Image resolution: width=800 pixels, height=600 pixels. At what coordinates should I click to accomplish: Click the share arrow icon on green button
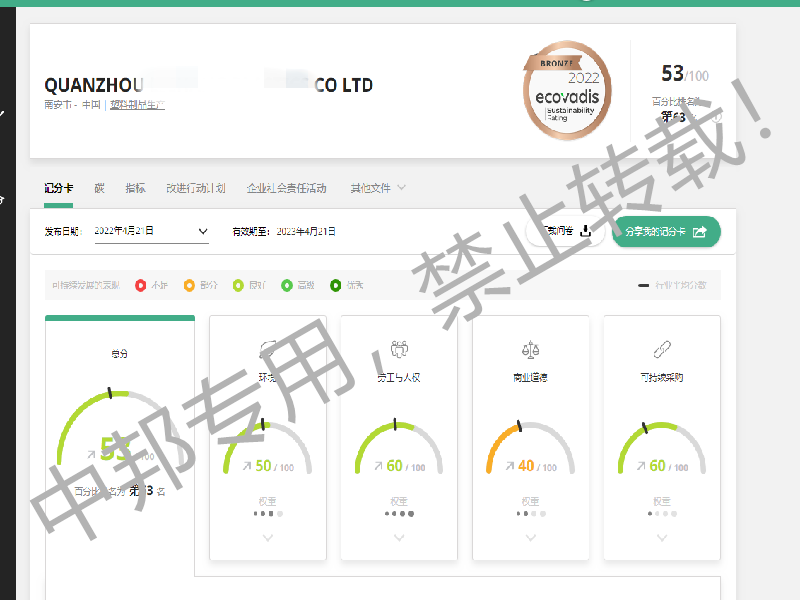(700, 232)
